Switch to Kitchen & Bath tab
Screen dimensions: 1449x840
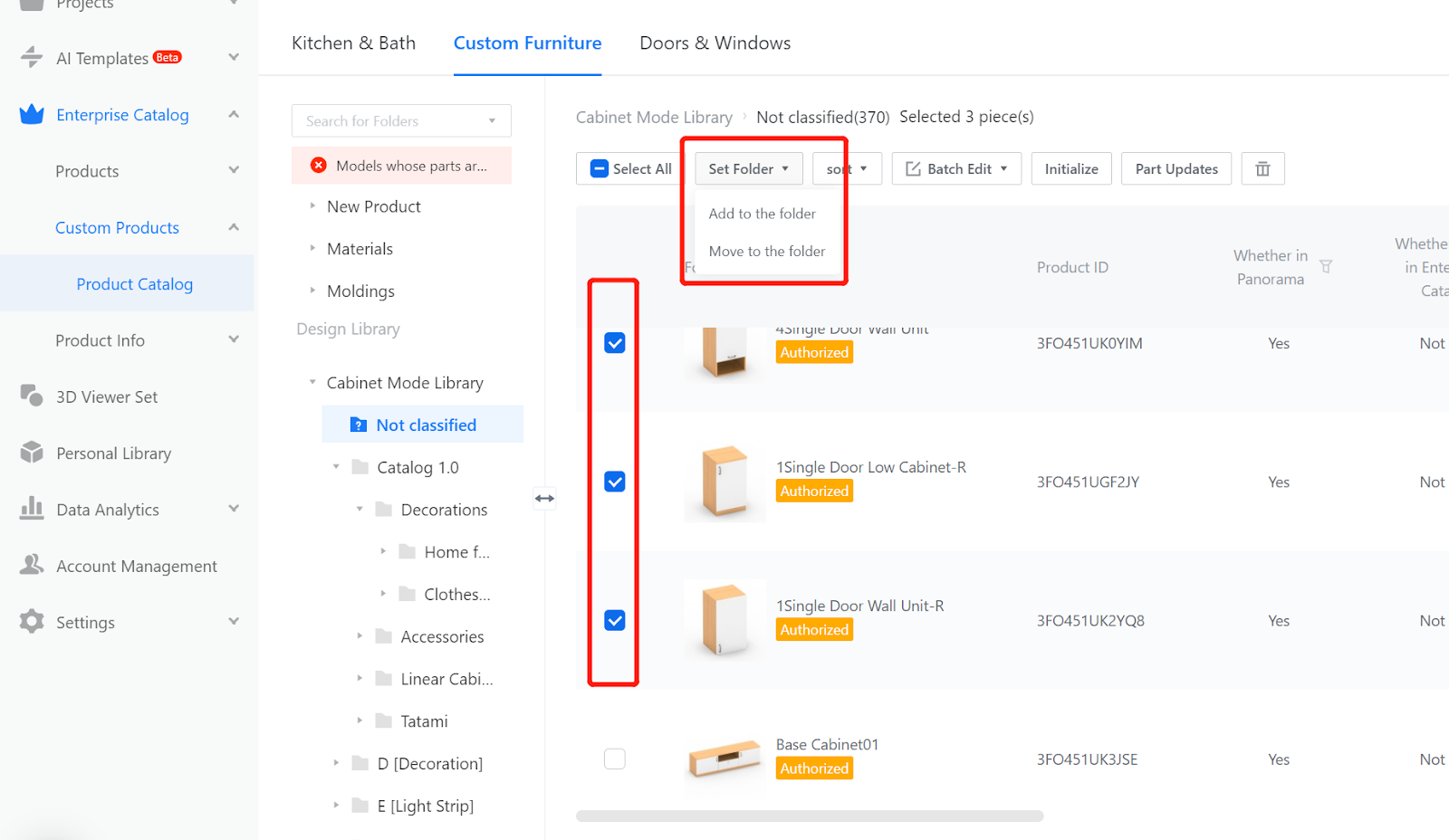tap(353, 43)
